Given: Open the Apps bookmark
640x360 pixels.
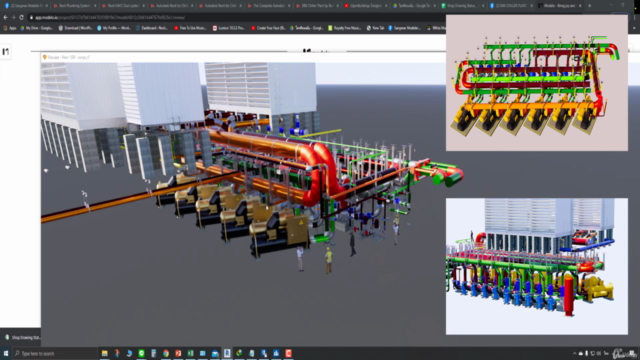Looking at the screenshot, I should point(10,28).
